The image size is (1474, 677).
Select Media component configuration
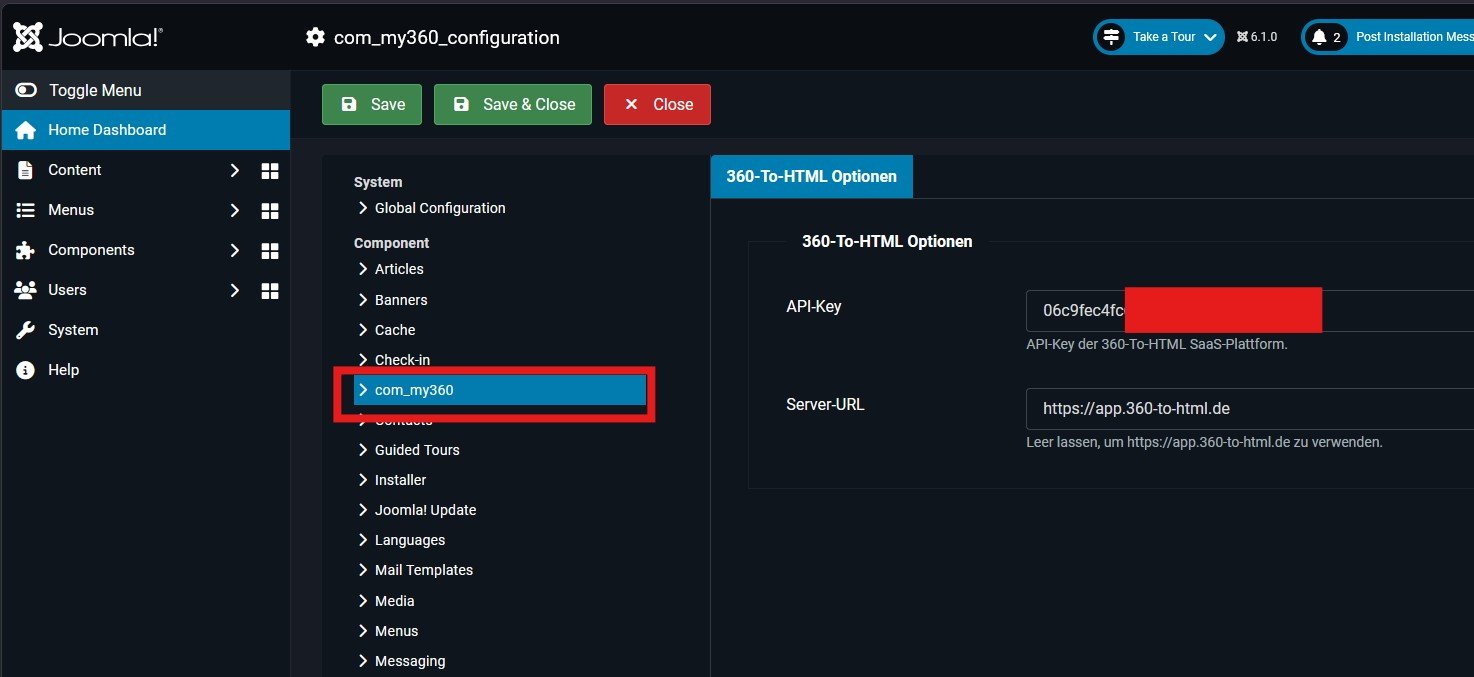(x=394, y=601)
